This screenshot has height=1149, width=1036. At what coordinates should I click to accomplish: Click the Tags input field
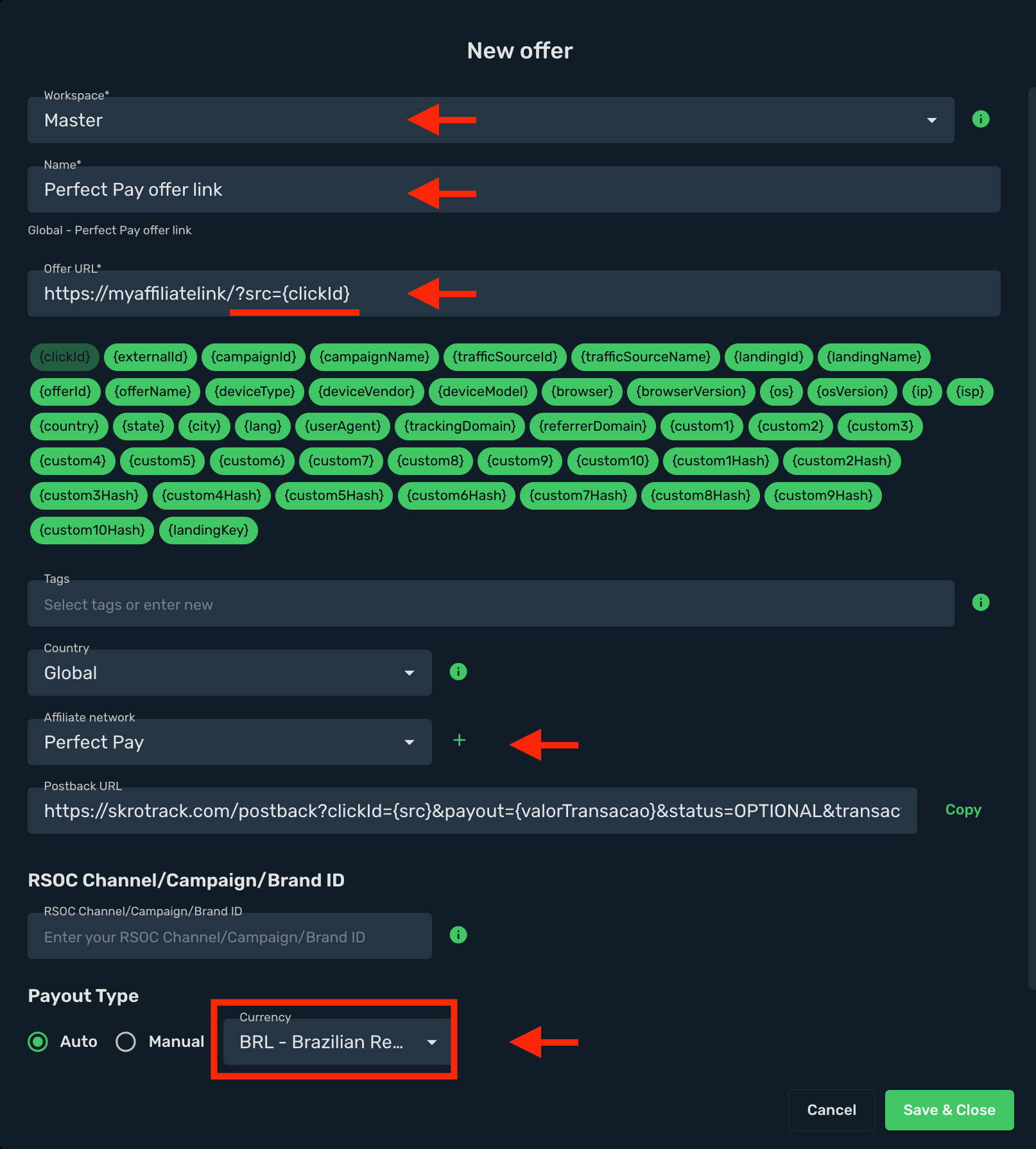coord(490,604)
